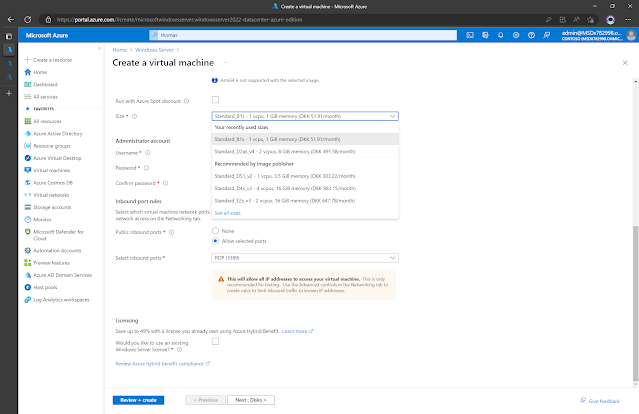Viewport: 639px width, 414px height.
Task: Click the Azure AD Domain Services icon
Action: [x=28, y=275]
